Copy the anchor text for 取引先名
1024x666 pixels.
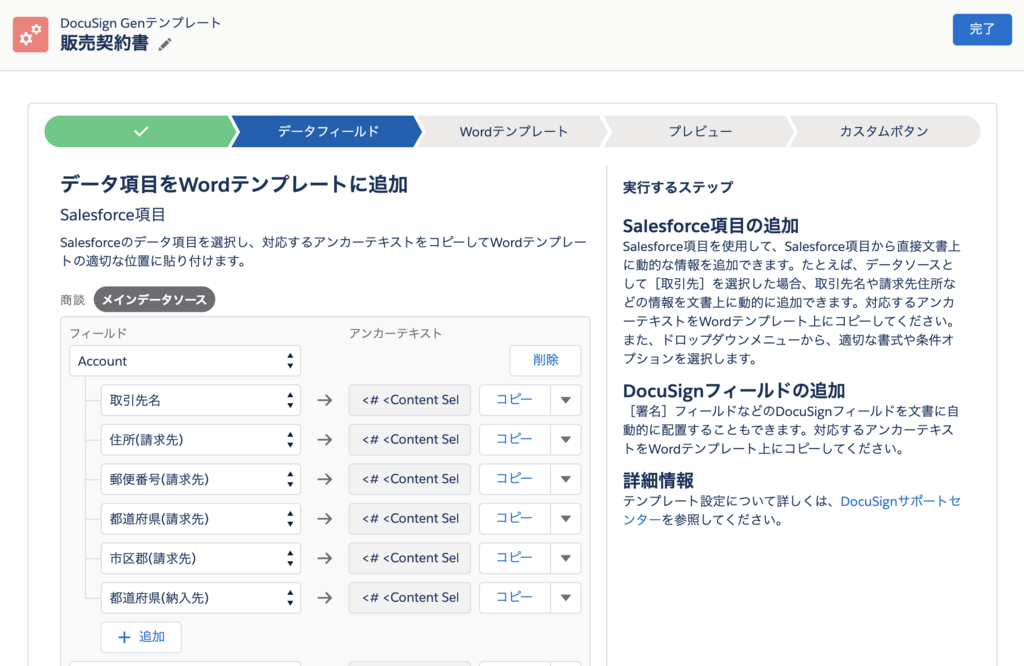pyautogui.click(x=515, y=400)
